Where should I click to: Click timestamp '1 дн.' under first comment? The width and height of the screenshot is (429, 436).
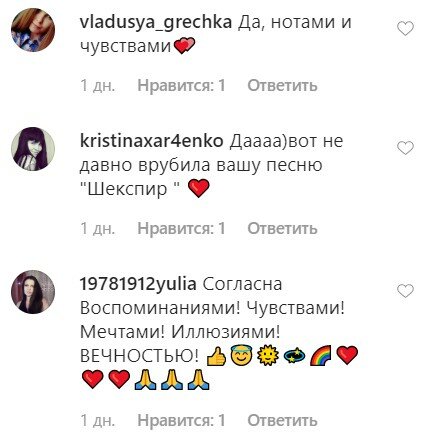(97, 86)
